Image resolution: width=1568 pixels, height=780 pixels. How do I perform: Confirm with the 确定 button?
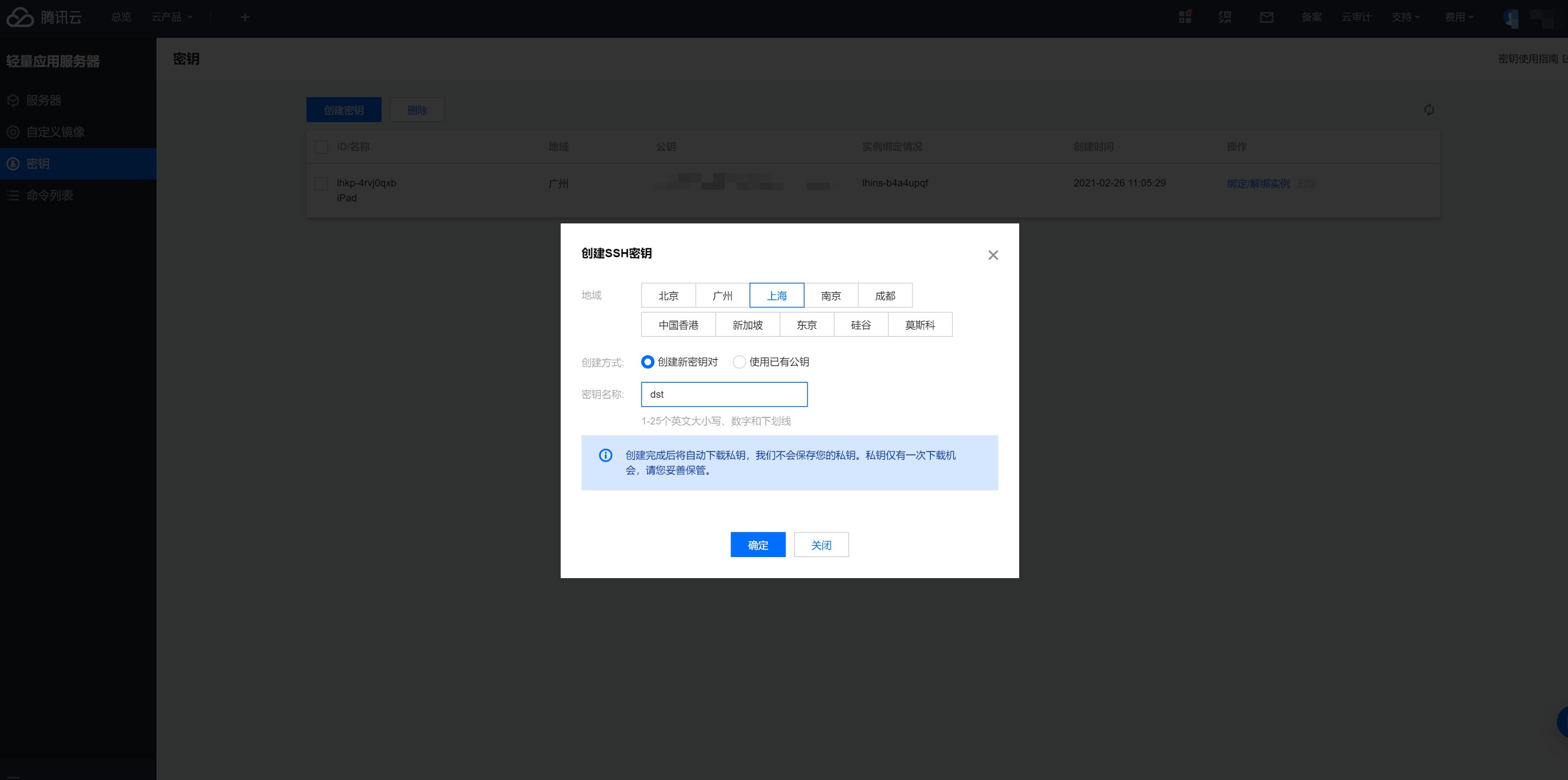[x=758, y=544]
